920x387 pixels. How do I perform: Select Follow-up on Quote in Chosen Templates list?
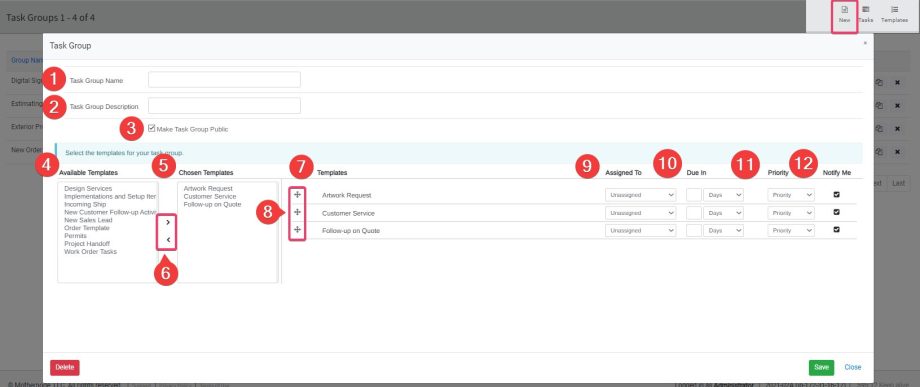[x=212, y=205]
